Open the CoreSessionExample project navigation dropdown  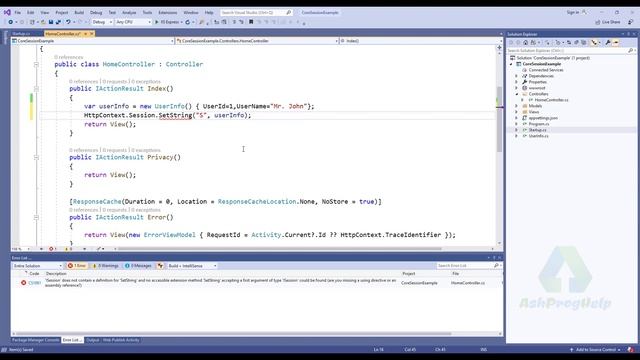point(93,41)
